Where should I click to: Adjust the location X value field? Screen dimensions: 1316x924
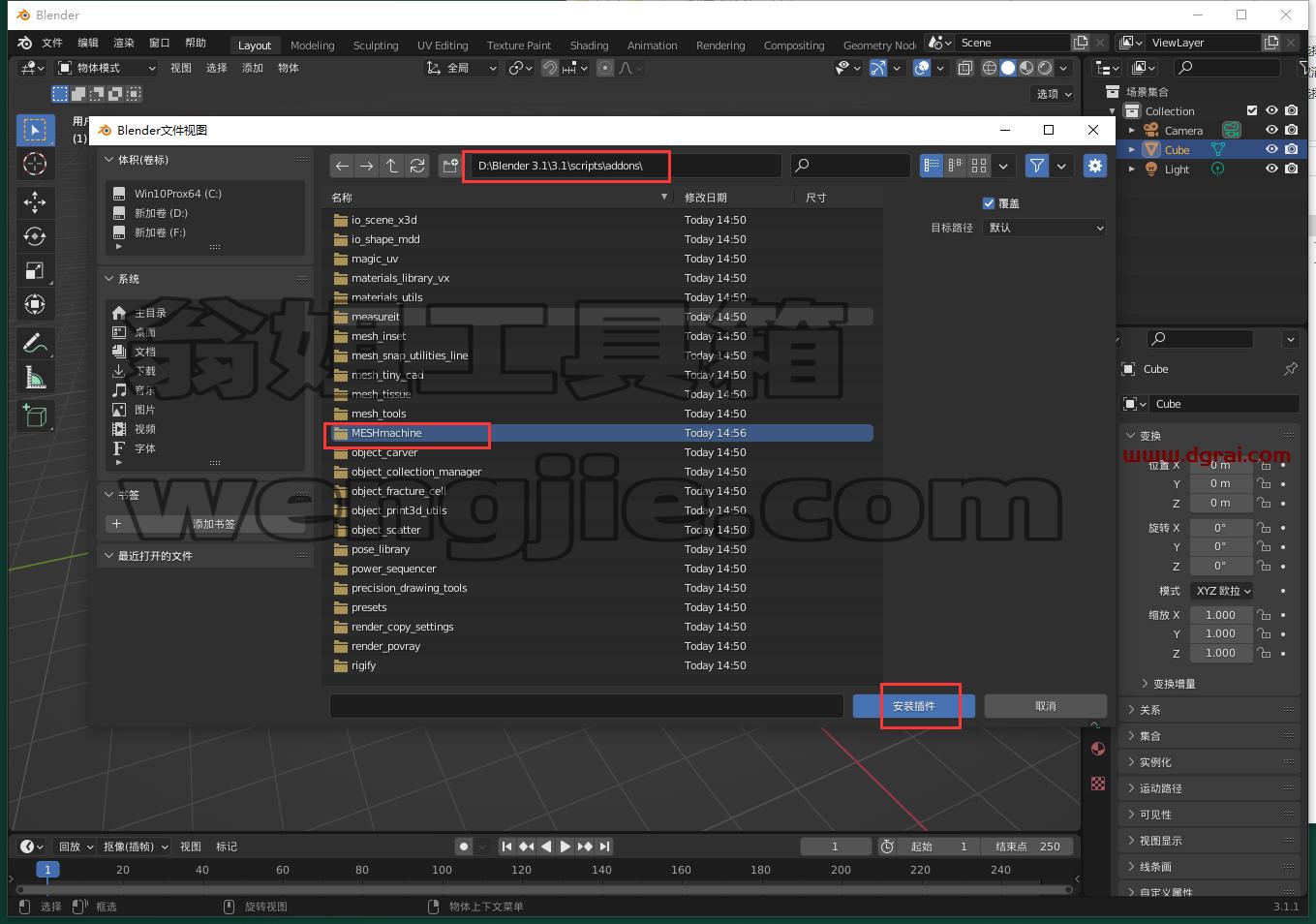tap(1220, 465)
